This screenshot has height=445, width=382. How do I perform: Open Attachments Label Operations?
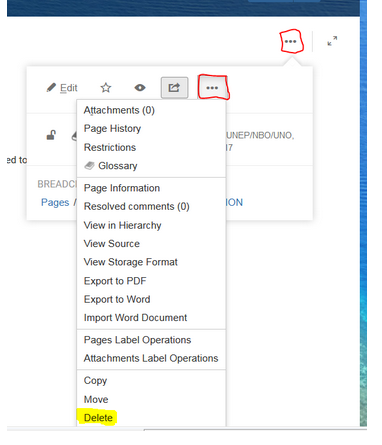click(x=151, y=358)
